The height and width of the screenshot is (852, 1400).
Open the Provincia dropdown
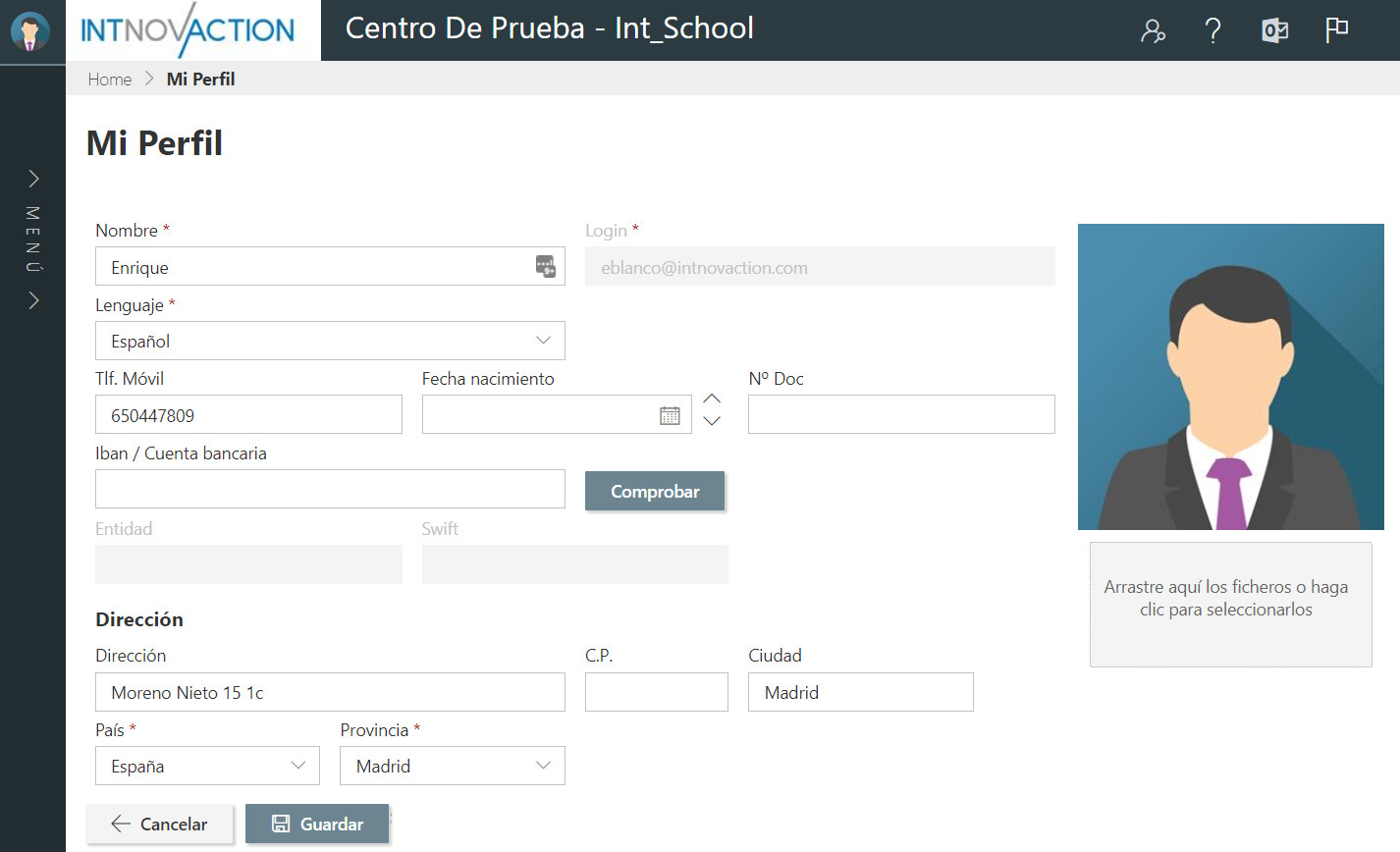point(543,766)
